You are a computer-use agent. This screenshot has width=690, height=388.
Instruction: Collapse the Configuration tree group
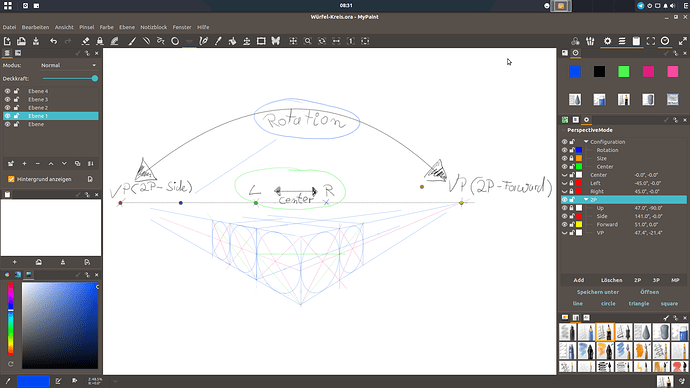click(586, 142)
